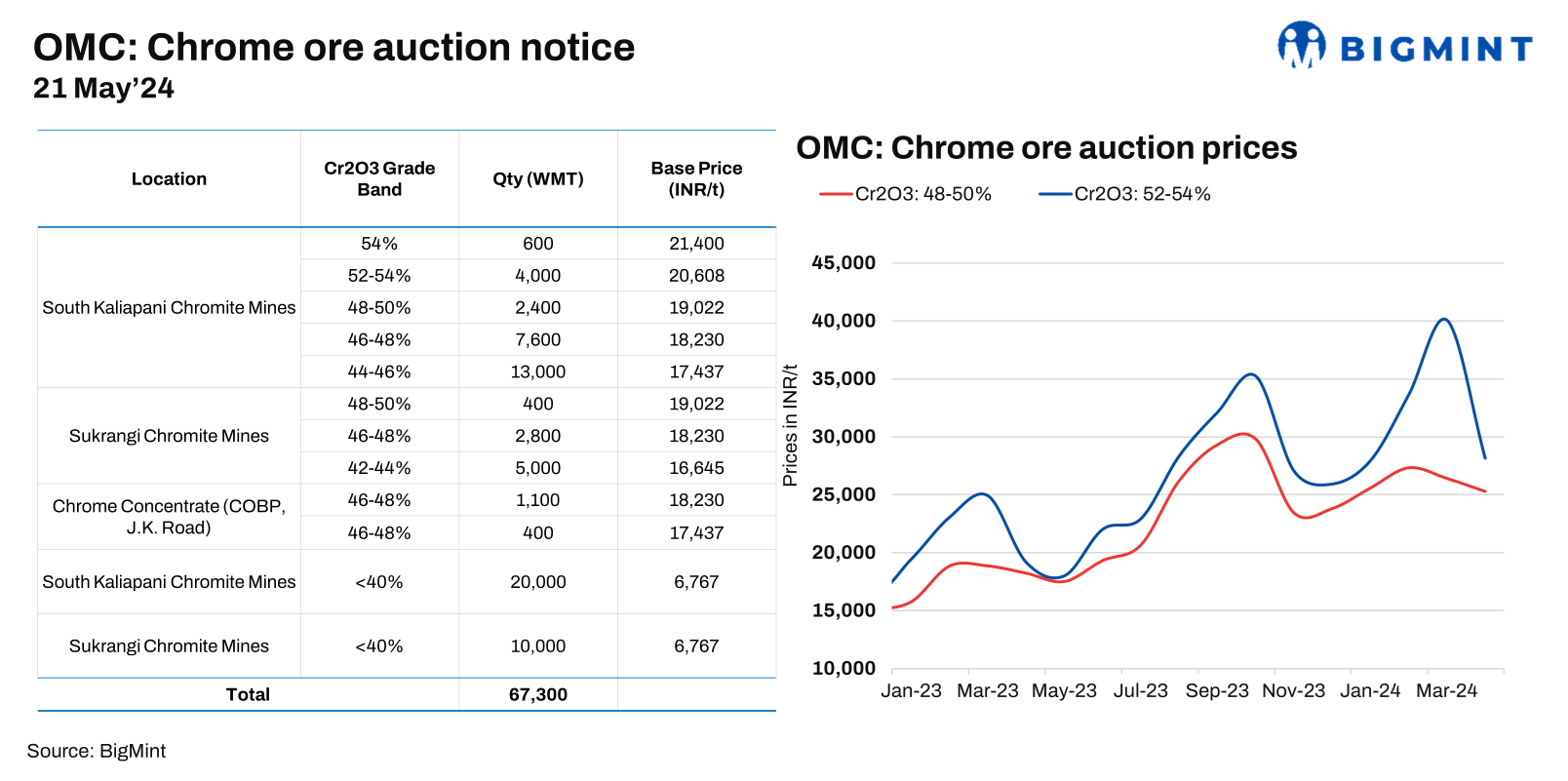Click the Qty (WMT) column header
Screen dimensions: 1568x781
(x=537, y=179)
